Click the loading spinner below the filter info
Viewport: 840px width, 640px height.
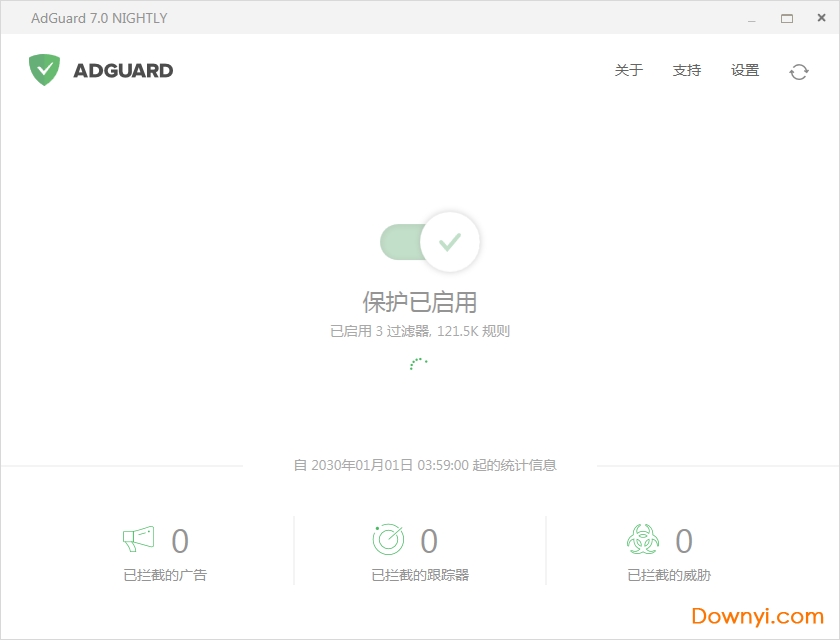(419, 365)
